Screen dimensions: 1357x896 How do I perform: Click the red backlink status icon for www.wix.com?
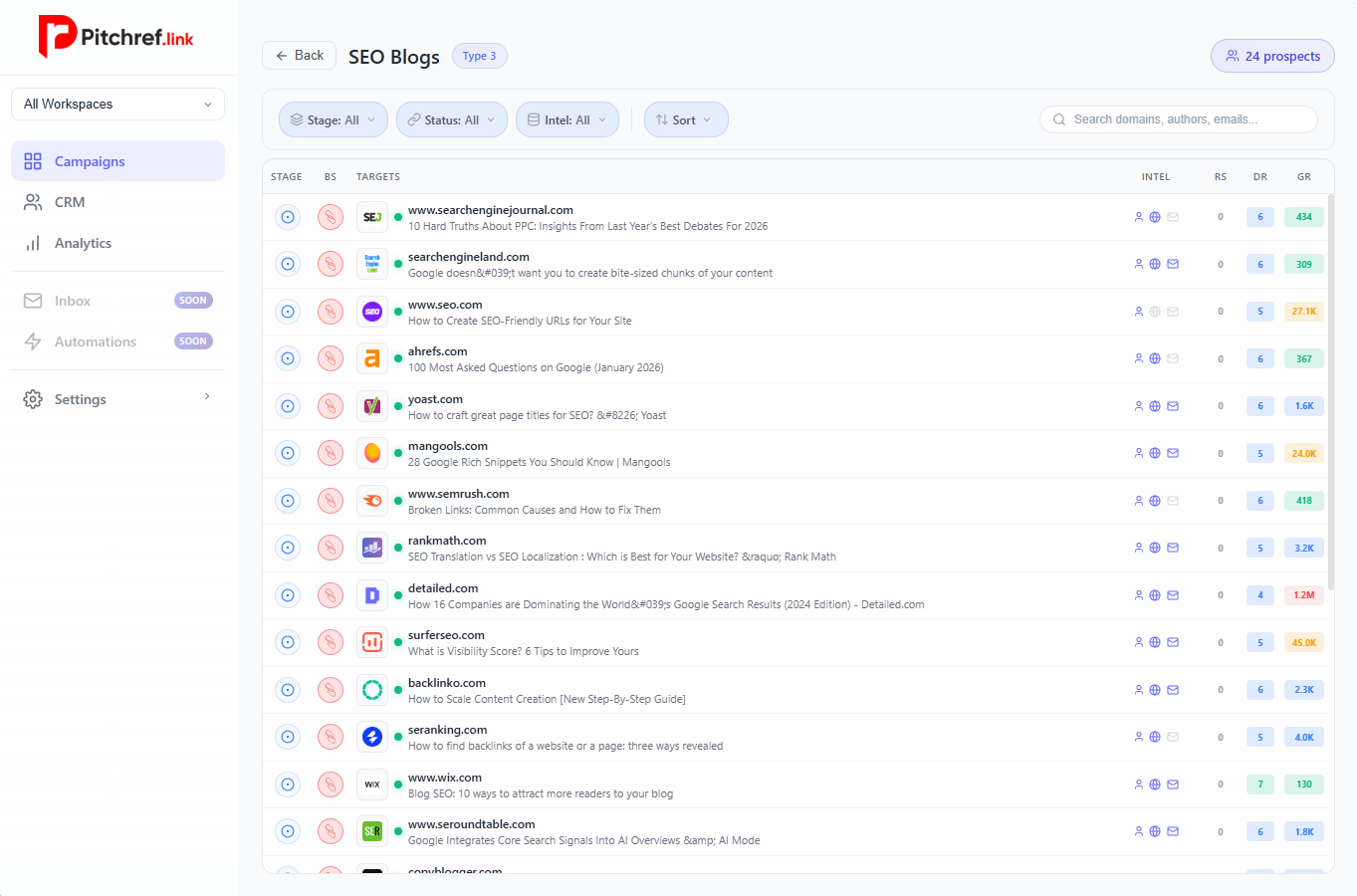coord(331,784)
